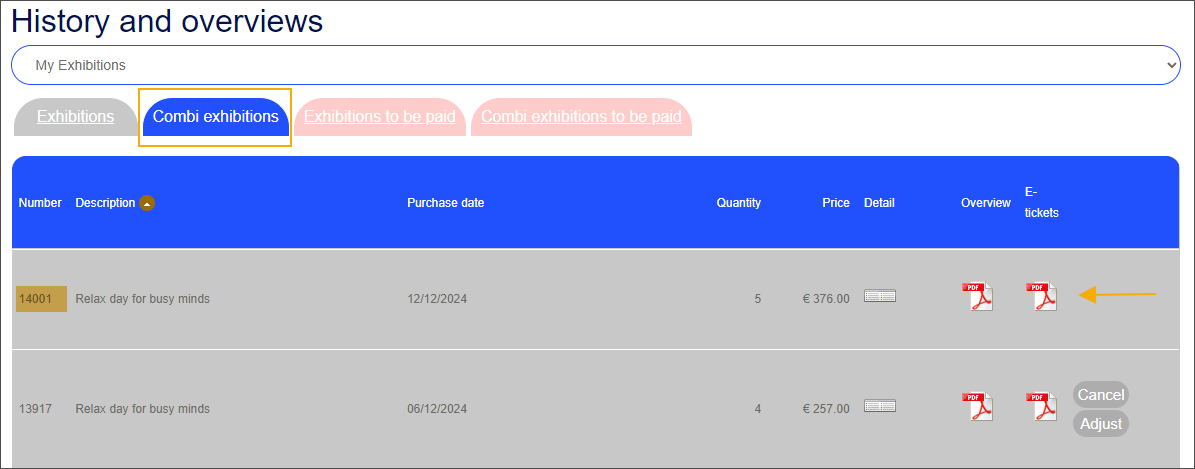Open E-tickets PDF for order 13917
The image size is (1195, 469).
click(x=1041, y=407)
